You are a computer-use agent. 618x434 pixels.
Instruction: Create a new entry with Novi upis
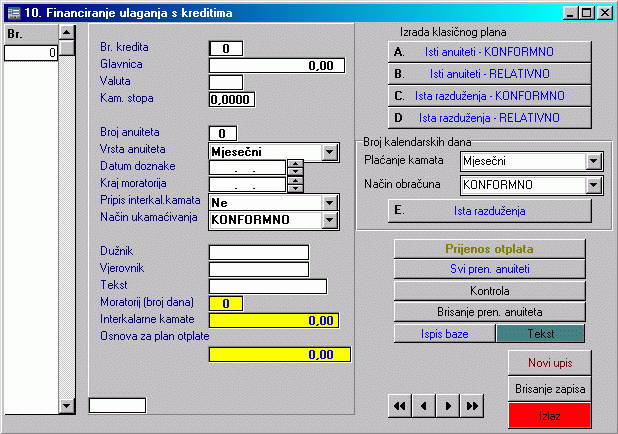550,363
